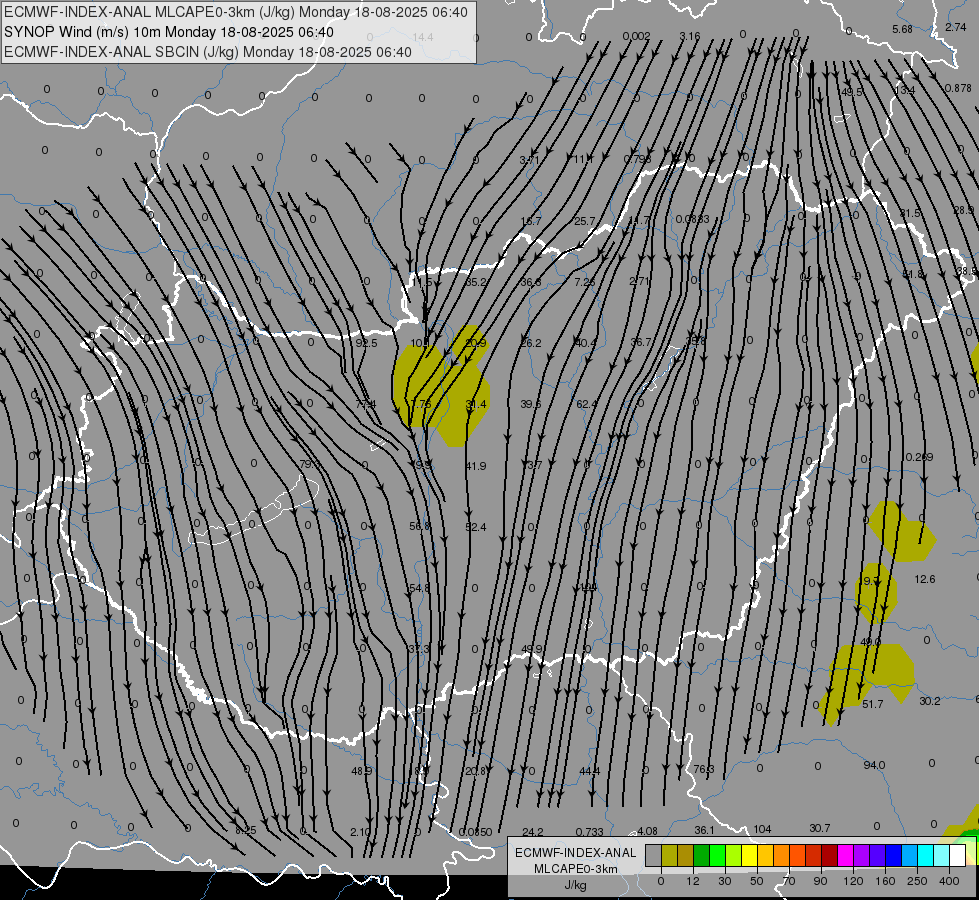Screen dimensions: 979x900
Task: Select the map value 0.878
Action: coord(958,88)
